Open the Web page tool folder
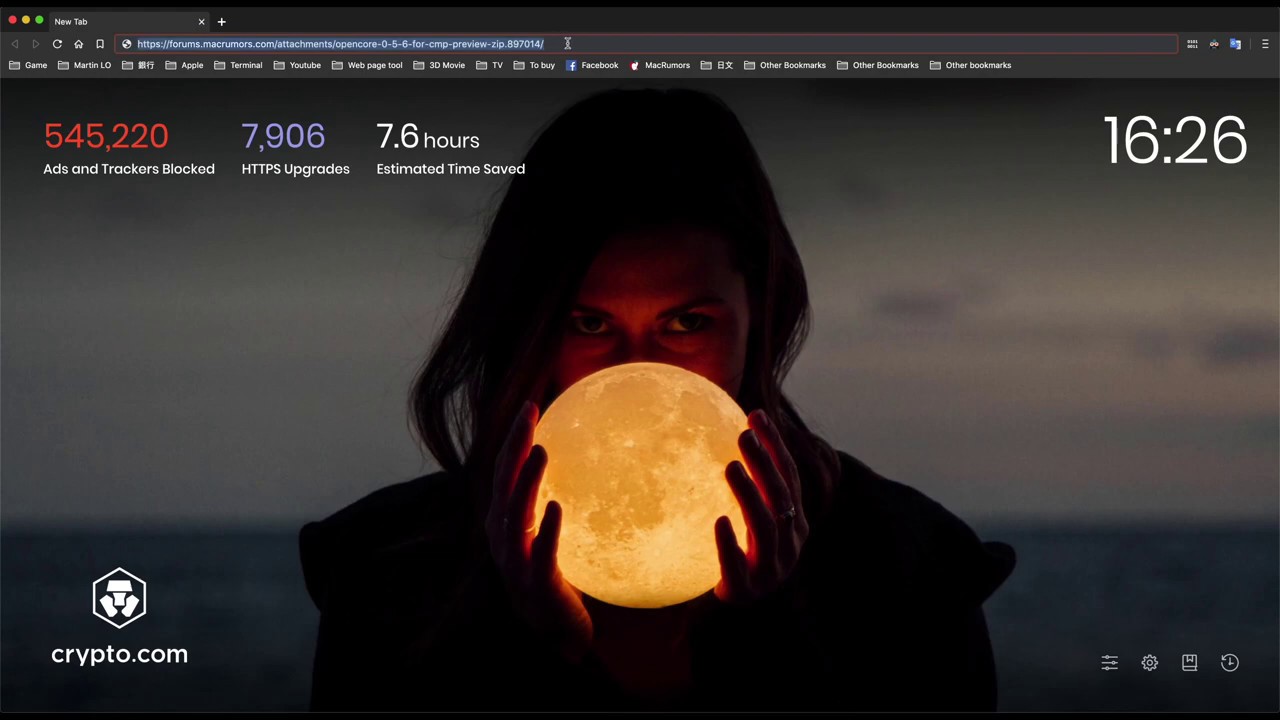1280x720 pixels. (x=367, y=65)
